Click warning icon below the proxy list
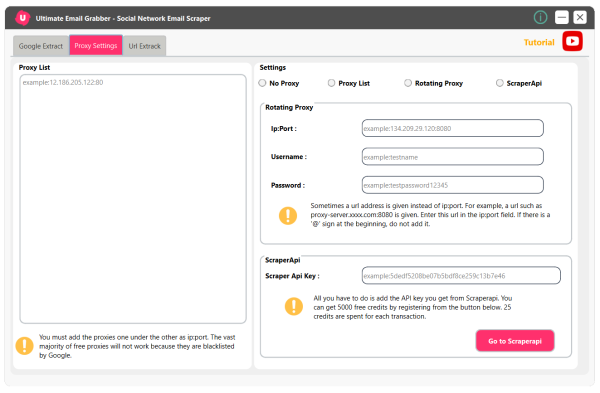Screen dimensions: 600x393 pos(24,346)
